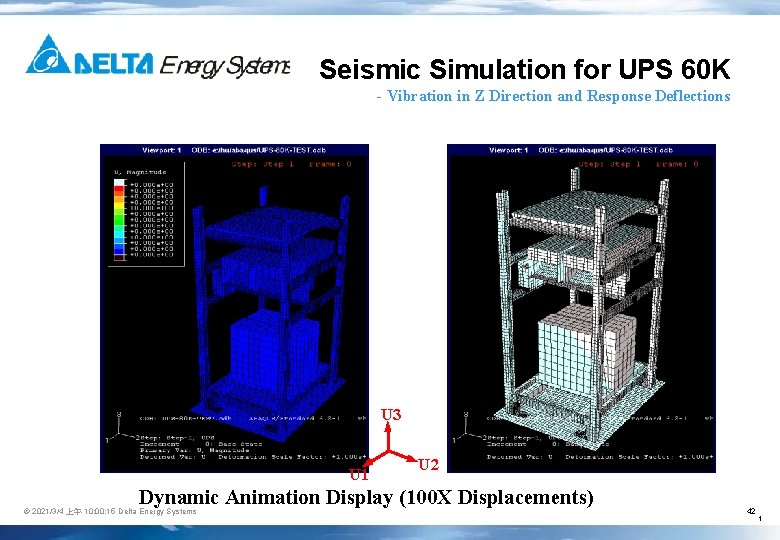Click 'Step: Step 1' text in right viewport

(609, 164)
